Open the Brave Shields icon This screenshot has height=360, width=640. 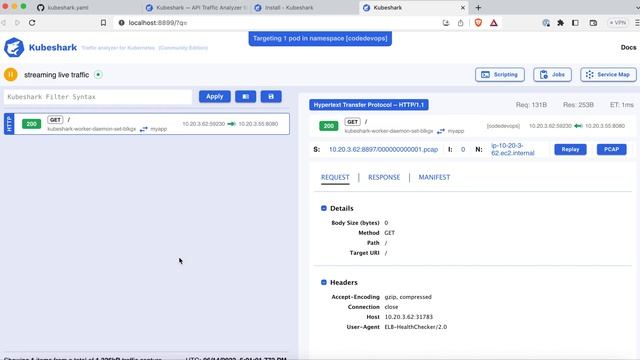(478, 23)
